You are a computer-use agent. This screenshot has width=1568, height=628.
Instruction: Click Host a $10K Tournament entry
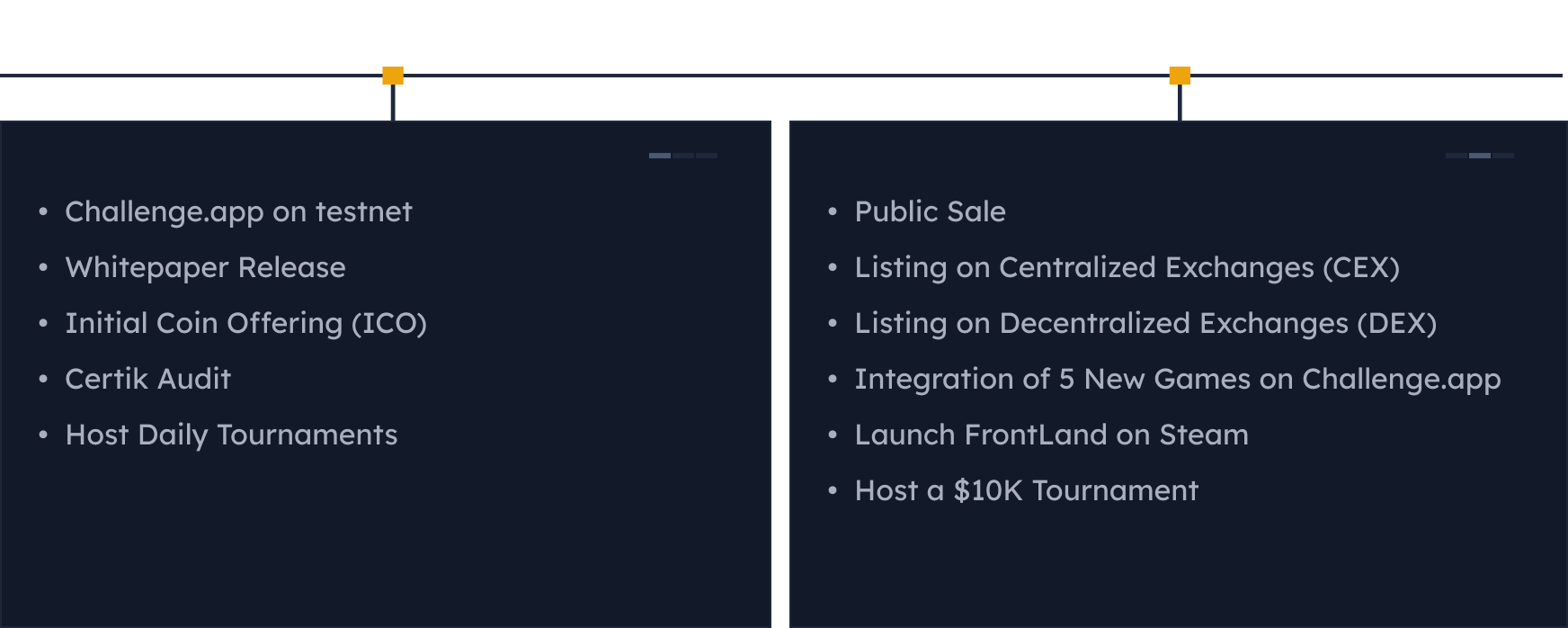point(1026,490)
